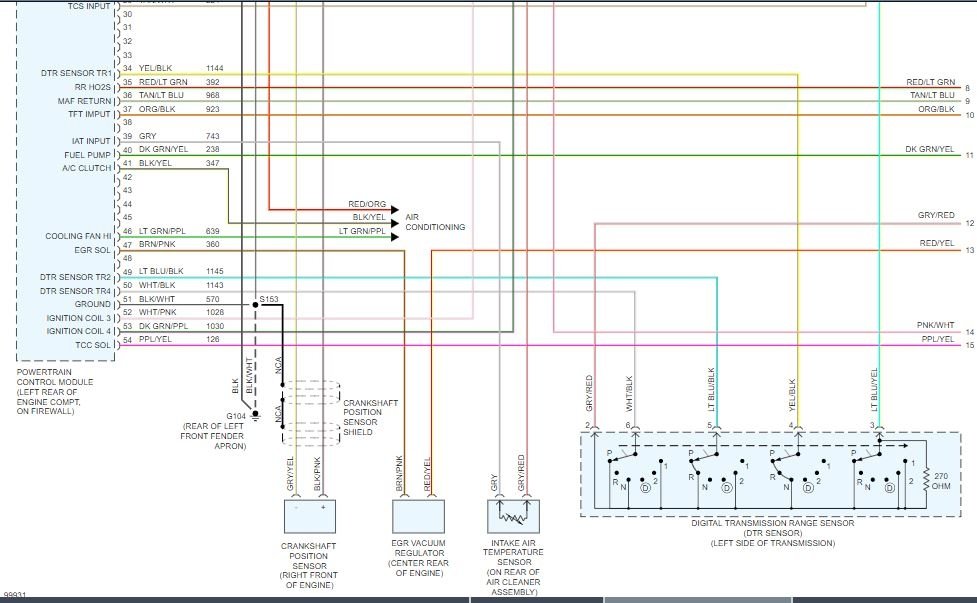The width and height of the screenshot is (977, 603).
Task: Click PCM pin number 42
Action: pos(127,177)
